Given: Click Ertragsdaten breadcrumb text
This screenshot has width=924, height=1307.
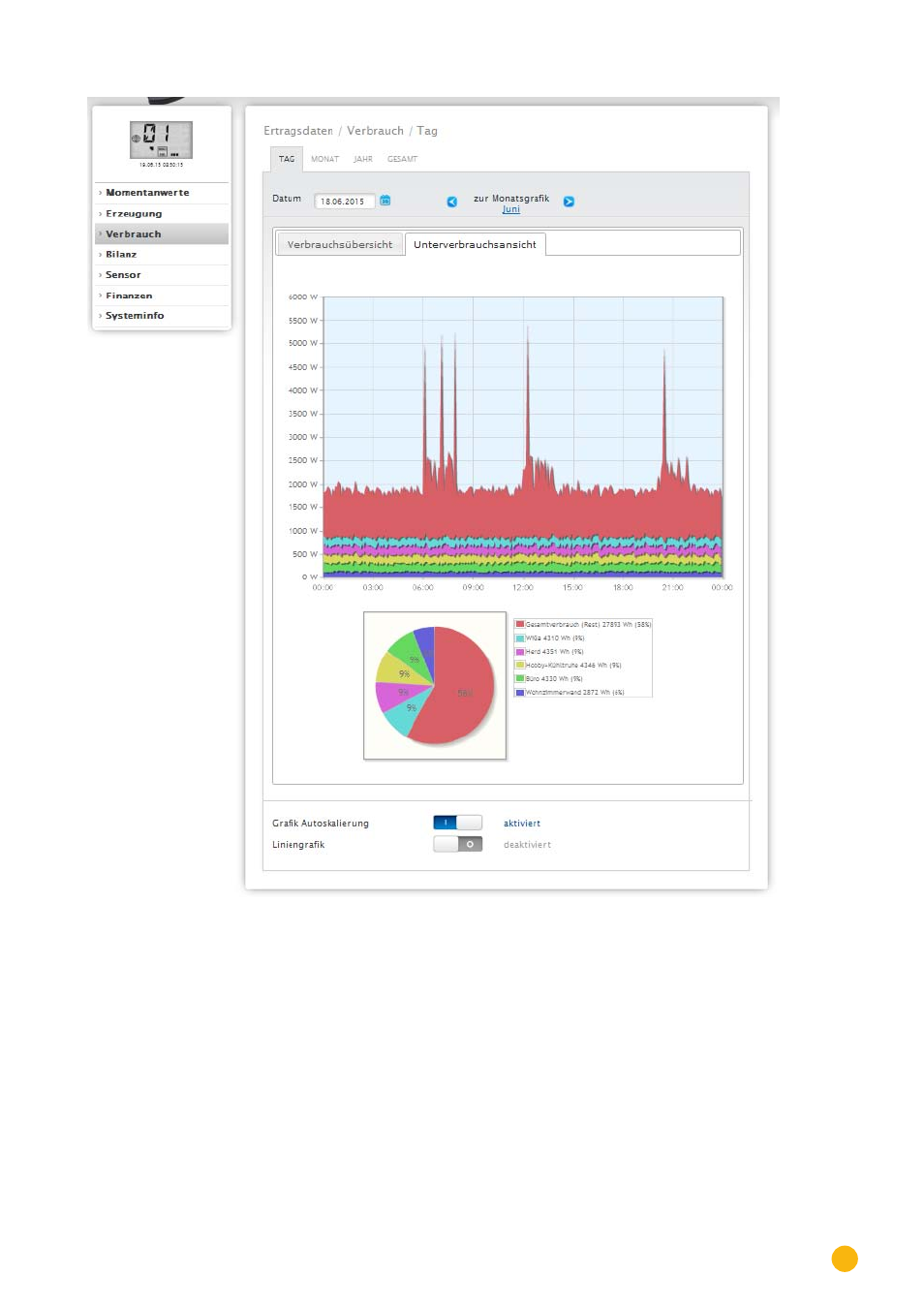Looking at the screenshot, I should pyautogui.click(x=298, y=131).
